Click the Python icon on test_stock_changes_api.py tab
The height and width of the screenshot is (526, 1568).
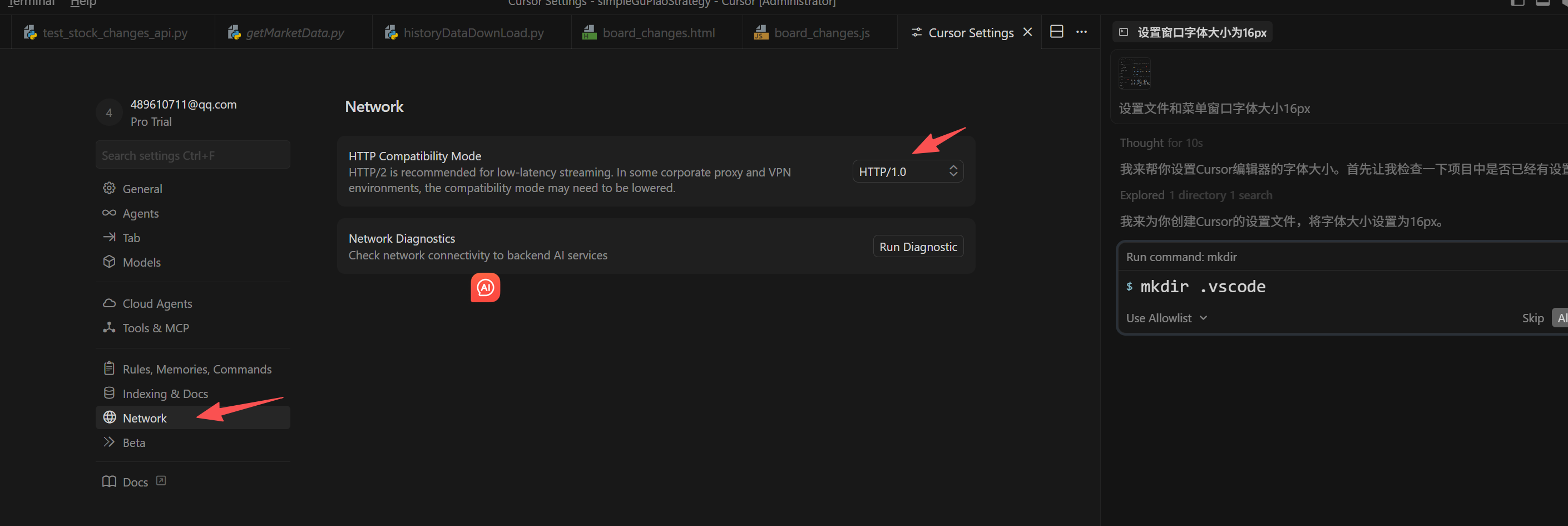click(x=30, y=32)
